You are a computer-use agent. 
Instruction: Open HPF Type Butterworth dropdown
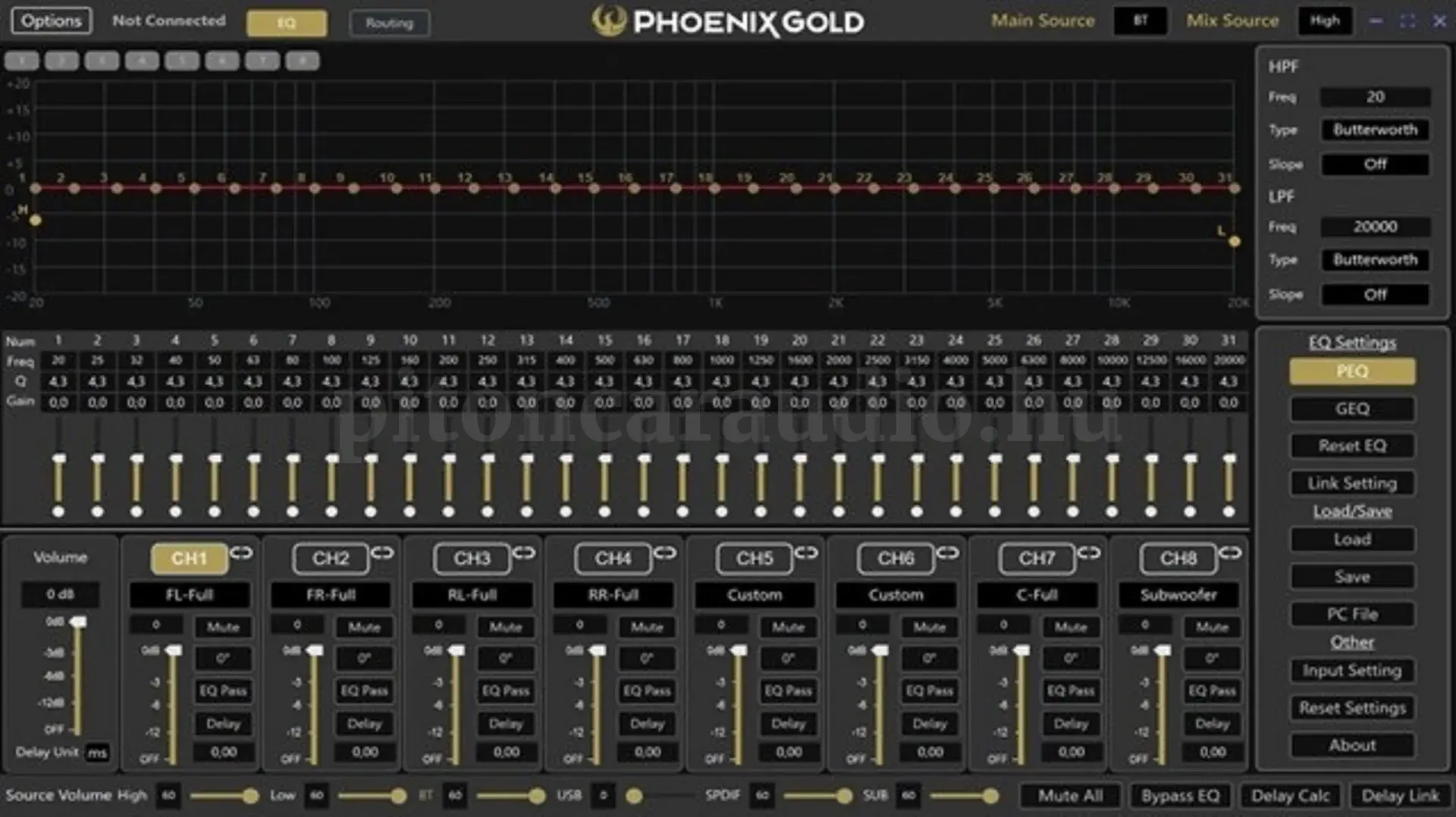pyautogui.click(x=1376, y=130)
